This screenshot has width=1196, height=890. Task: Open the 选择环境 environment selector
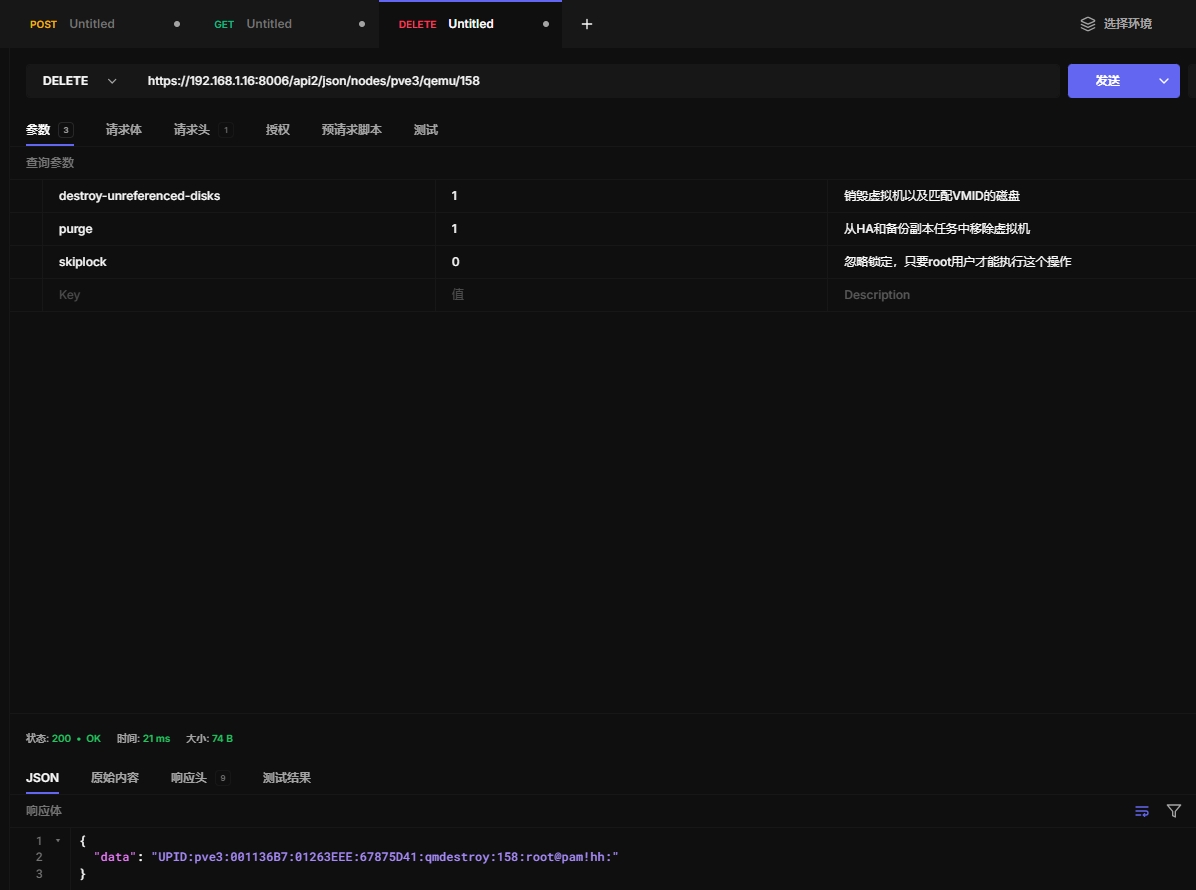[x=1127, y=24]
